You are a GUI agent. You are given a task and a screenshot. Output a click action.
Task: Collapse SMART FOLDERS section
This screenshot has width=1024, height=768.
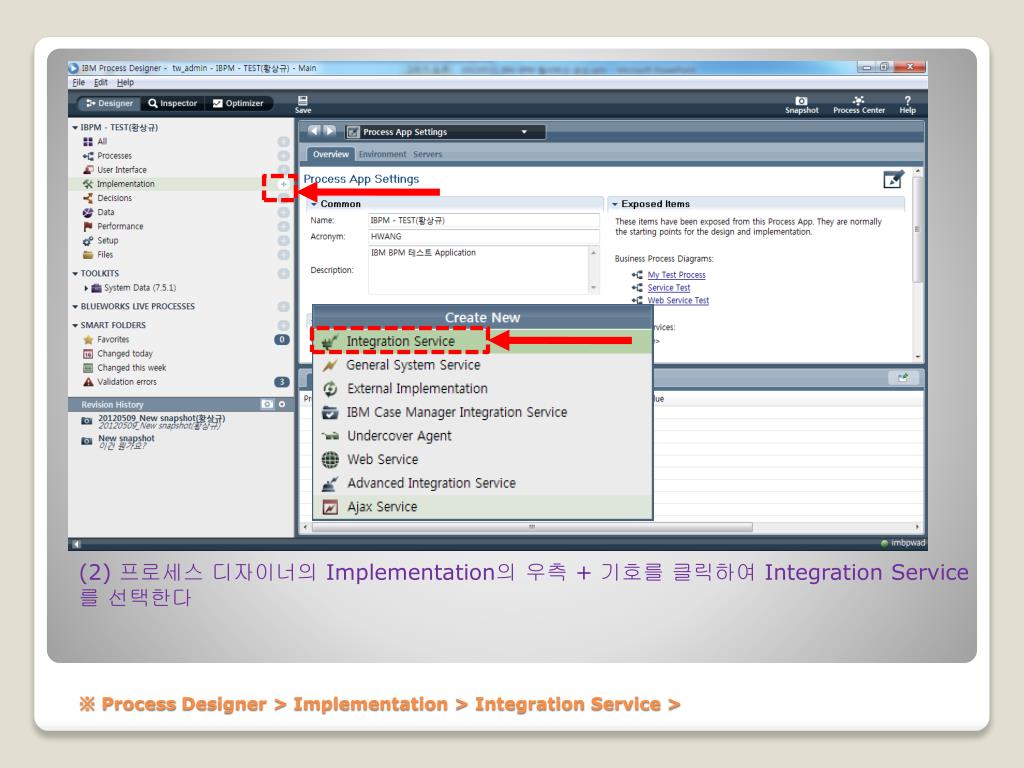click(74, 325)
